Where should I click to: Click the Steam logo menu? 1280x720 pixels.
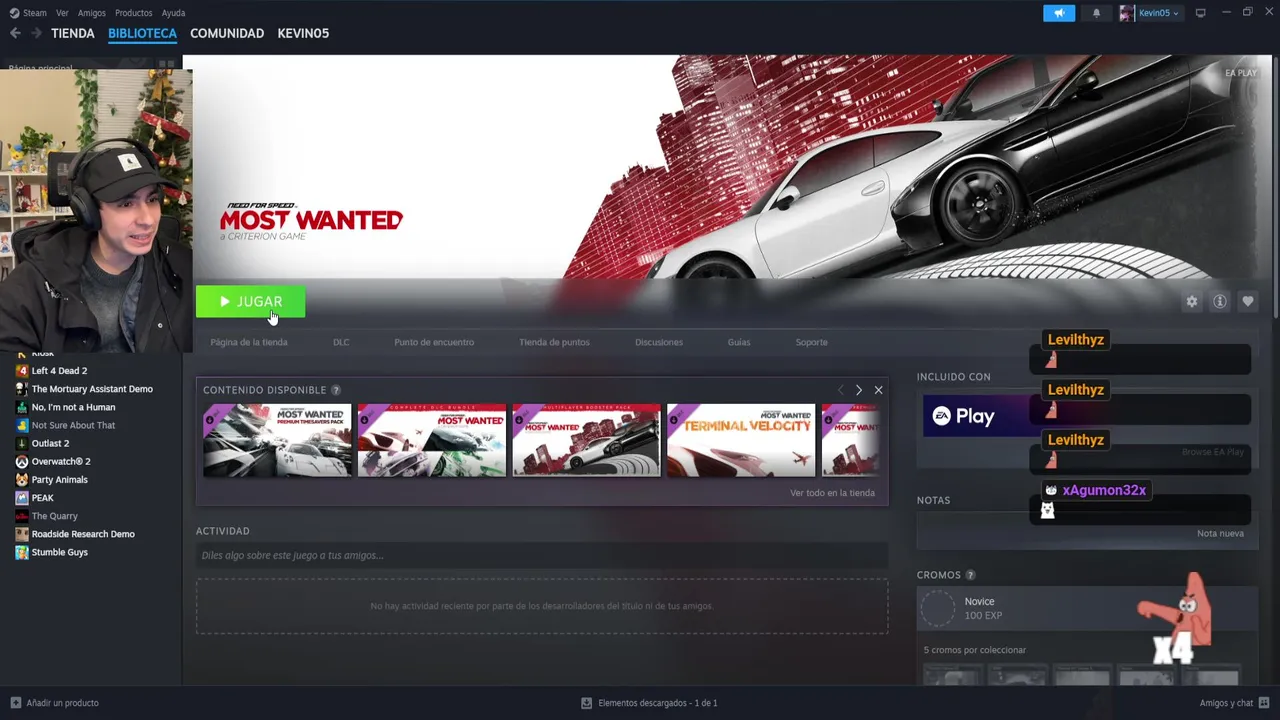coord(28,13)
